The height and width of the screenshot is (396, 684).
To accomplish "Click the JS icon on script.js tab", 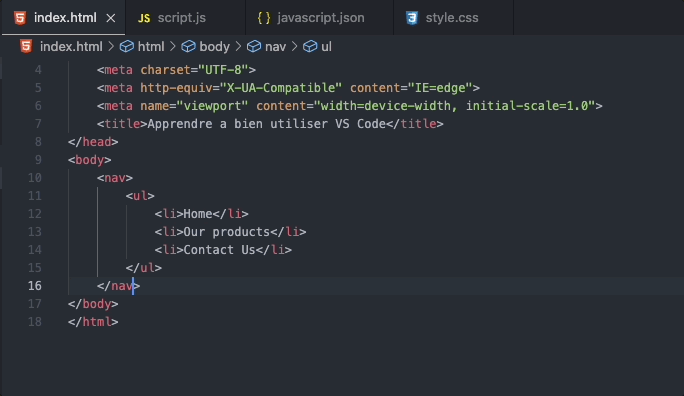I will tap(144, 18).
